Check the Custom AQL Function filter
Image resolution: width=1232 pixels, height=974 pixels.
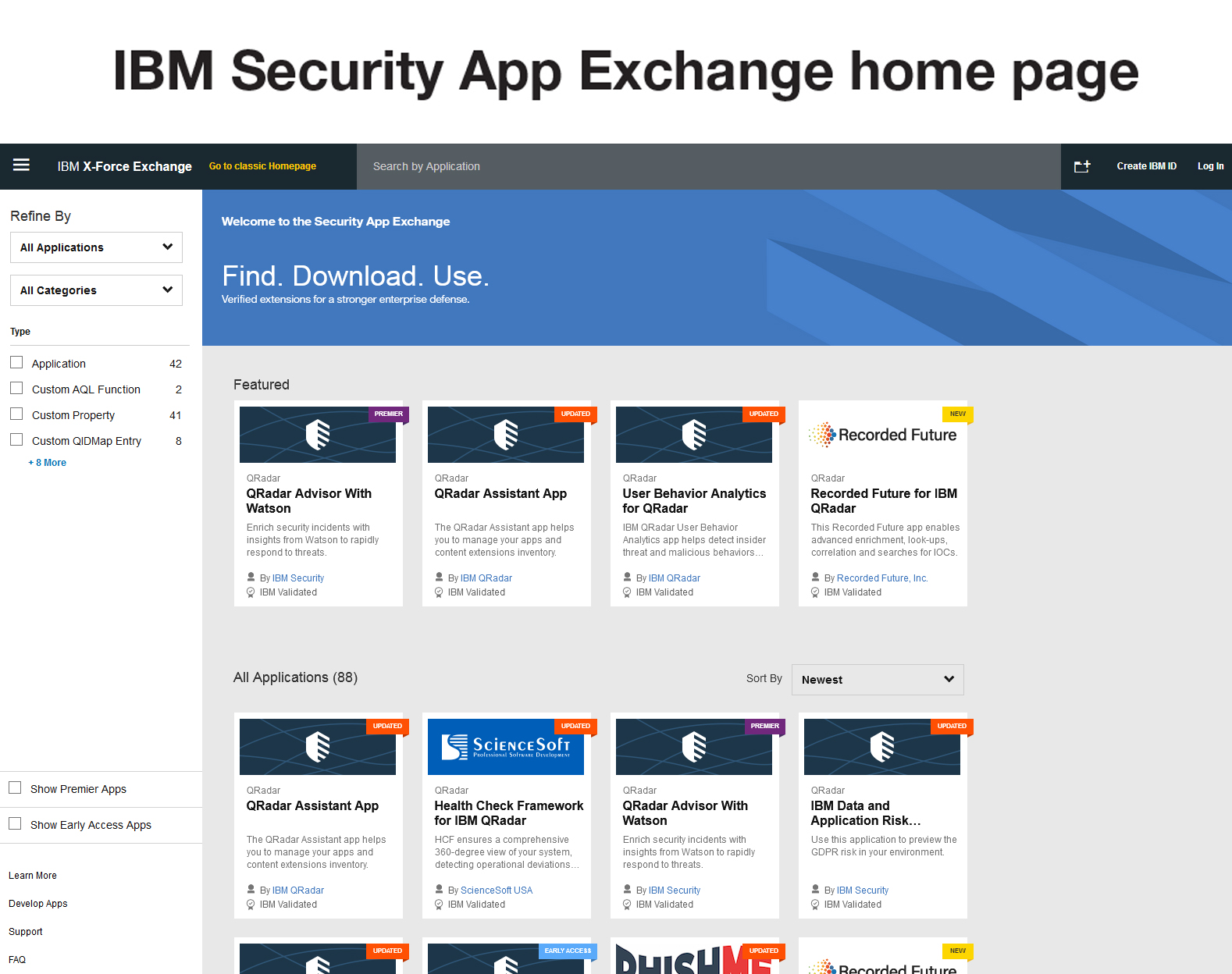tap(16, 388)
